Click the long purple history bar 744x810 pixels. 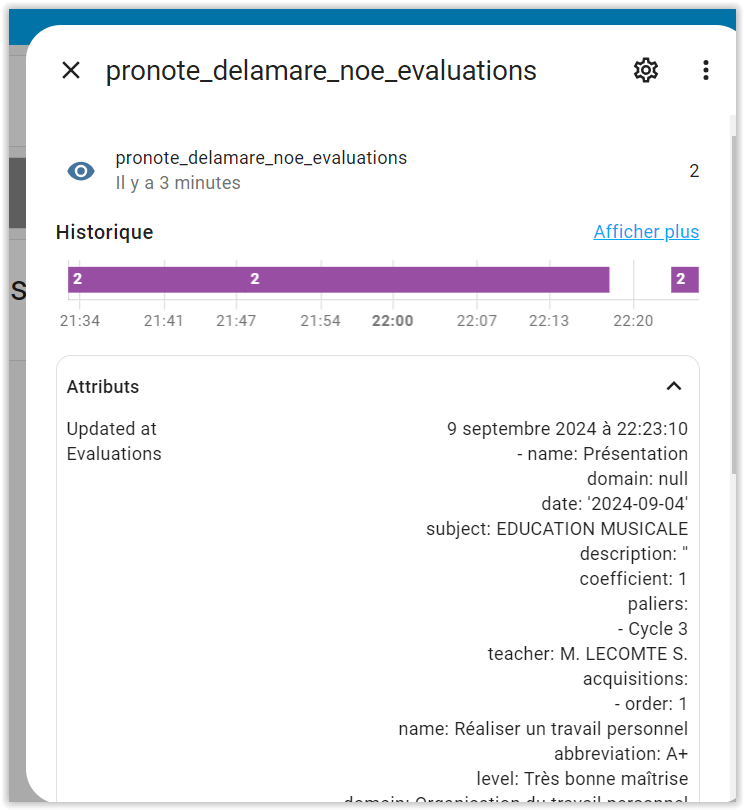click(x=338, y=279)
